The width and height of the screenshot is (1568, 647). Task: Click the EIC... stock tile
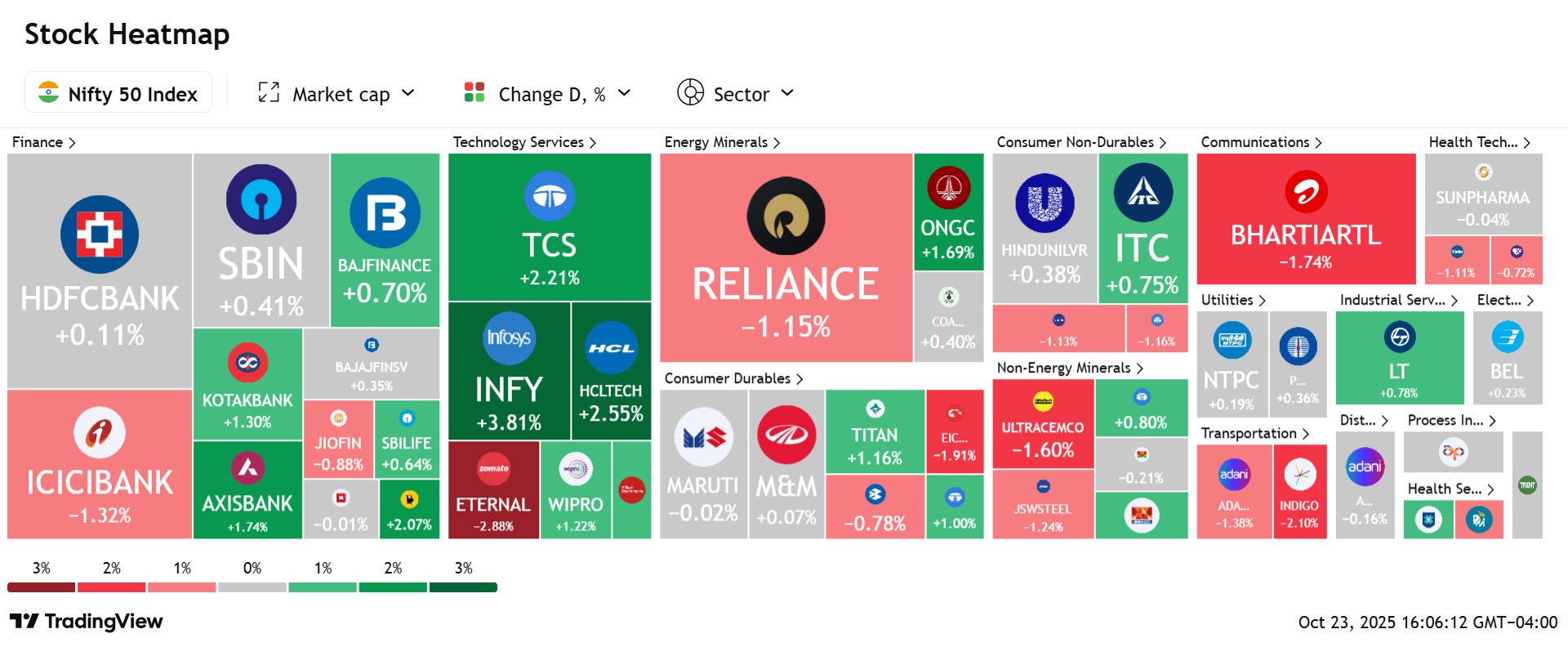coord(955,431)
